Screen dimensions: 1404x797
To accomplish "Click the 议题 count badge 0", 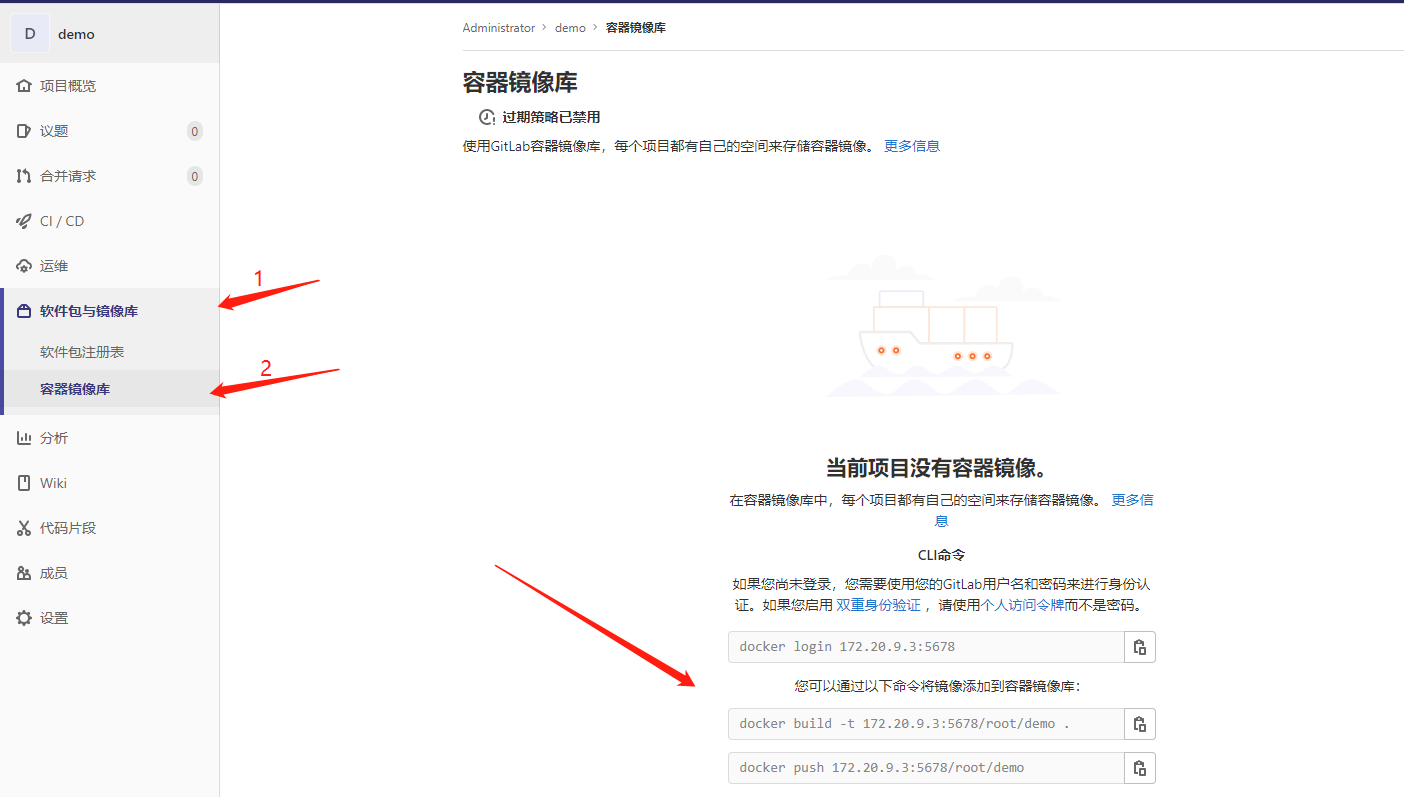I will [x=194, y=131].
